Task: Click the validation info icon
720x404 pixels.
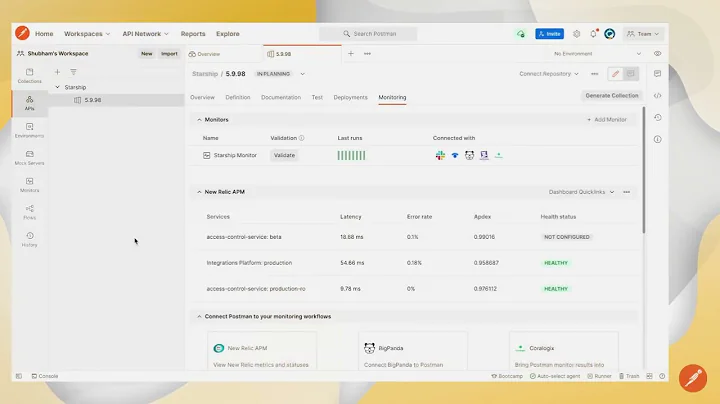Action: (x=302, y=138)
